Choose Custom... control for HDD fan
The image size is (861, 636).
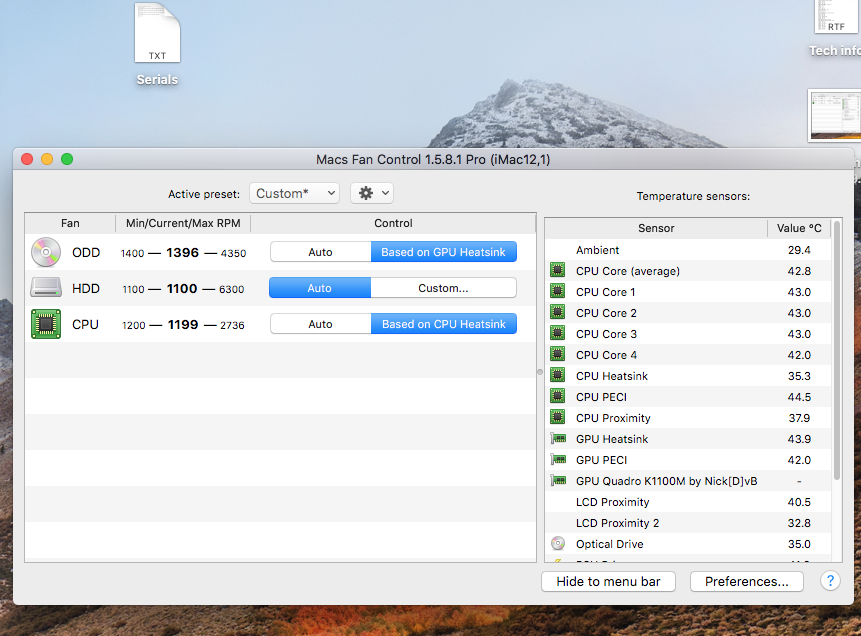444,288
